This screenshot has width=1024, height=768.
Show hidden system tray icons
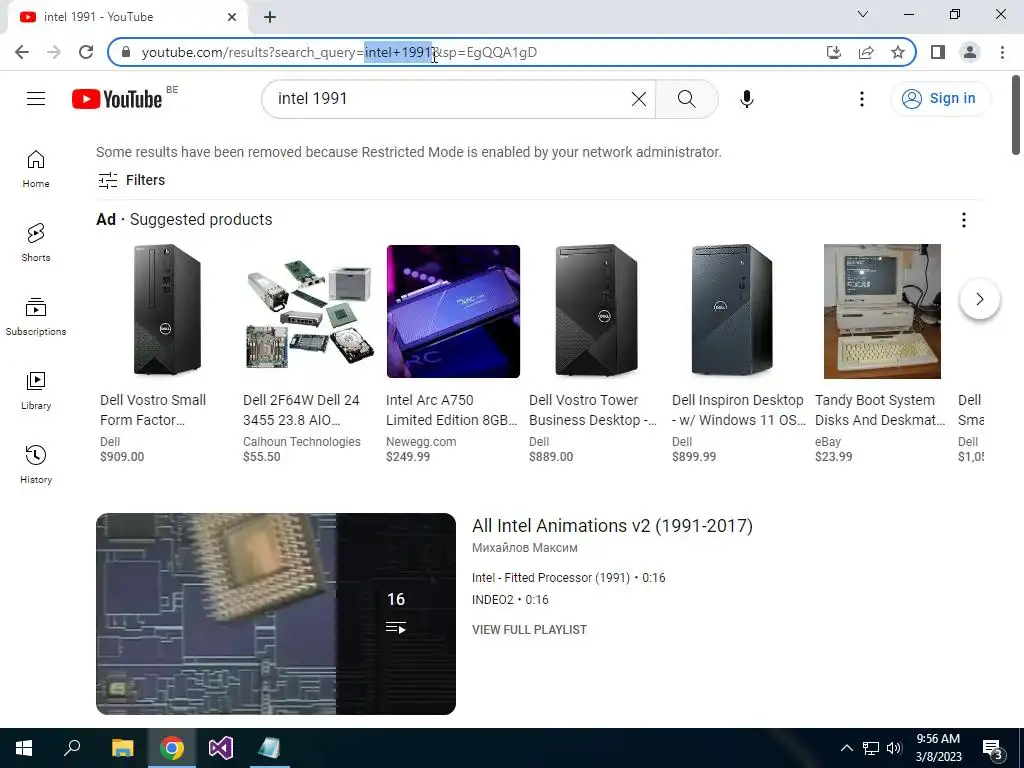click(846, 748)
